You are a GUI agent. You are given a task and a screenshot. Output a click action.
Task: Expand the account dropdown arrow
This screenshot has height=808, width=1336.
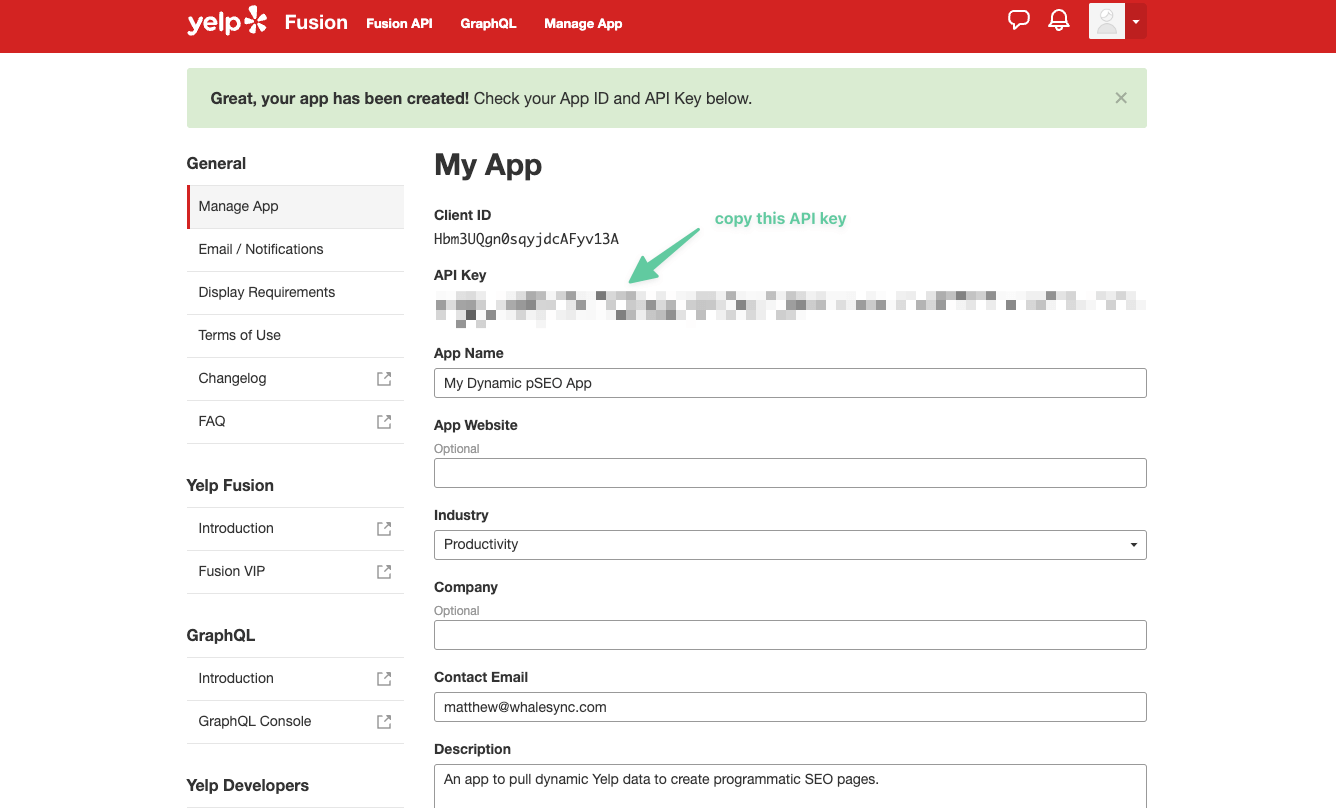[1136, 21]
